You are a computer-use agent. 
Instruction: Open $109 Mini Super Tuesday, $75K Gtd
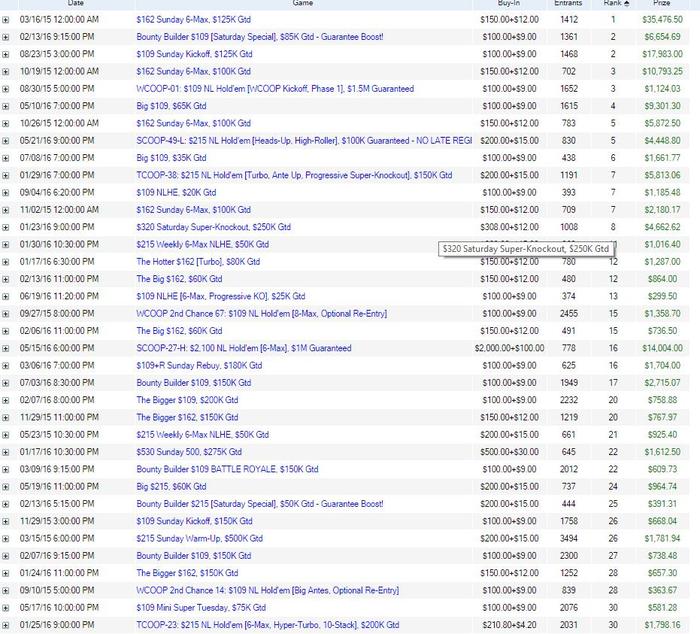[x=201, y=608]
